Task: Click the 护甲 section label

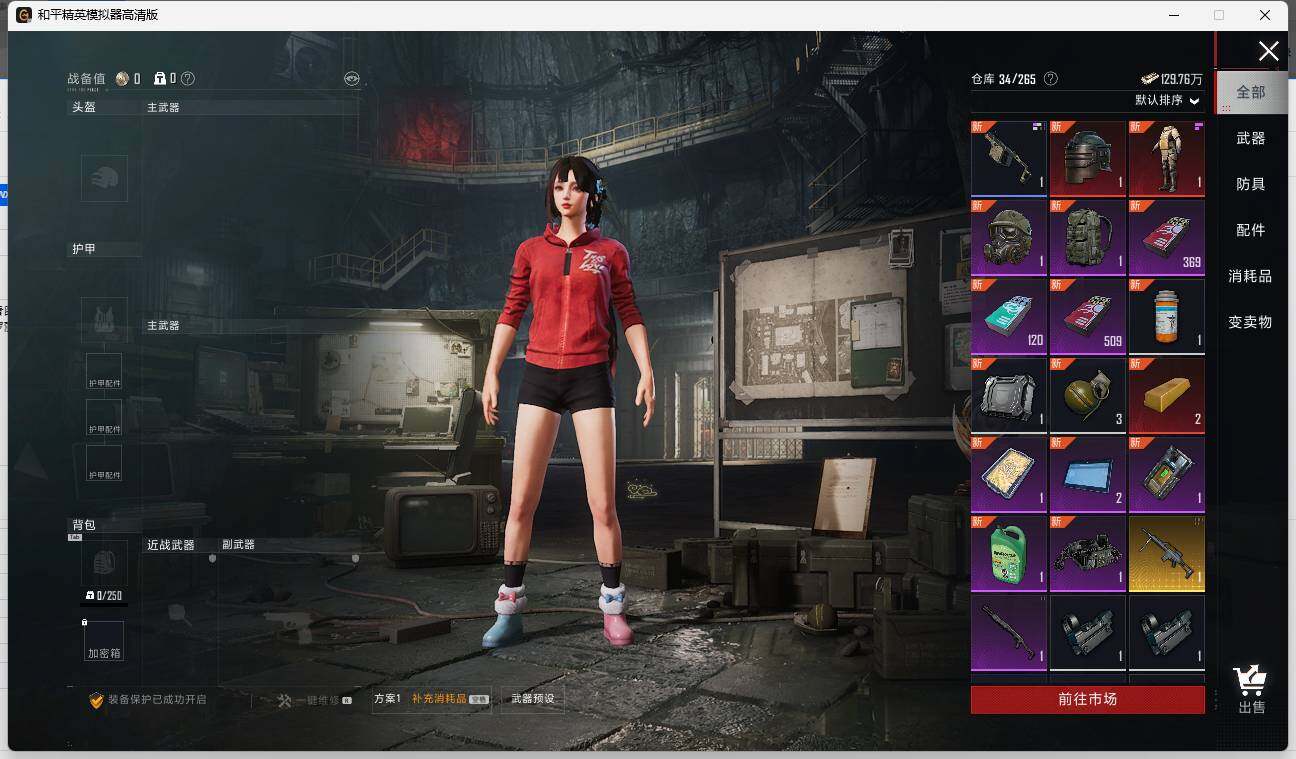Action: coord(84,249)
